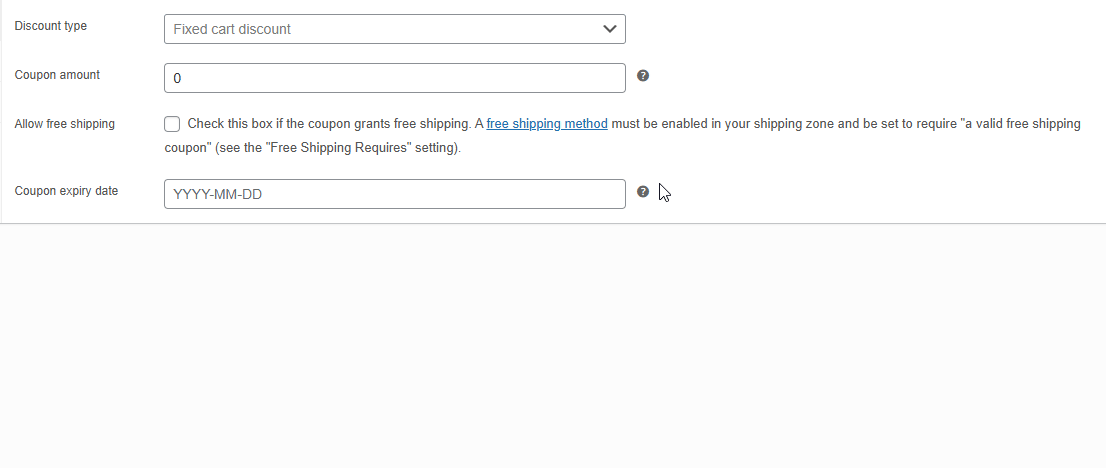The image size is (1106, 468).
Task: Open the Discount type dropdown
Action: coord(394,29)
